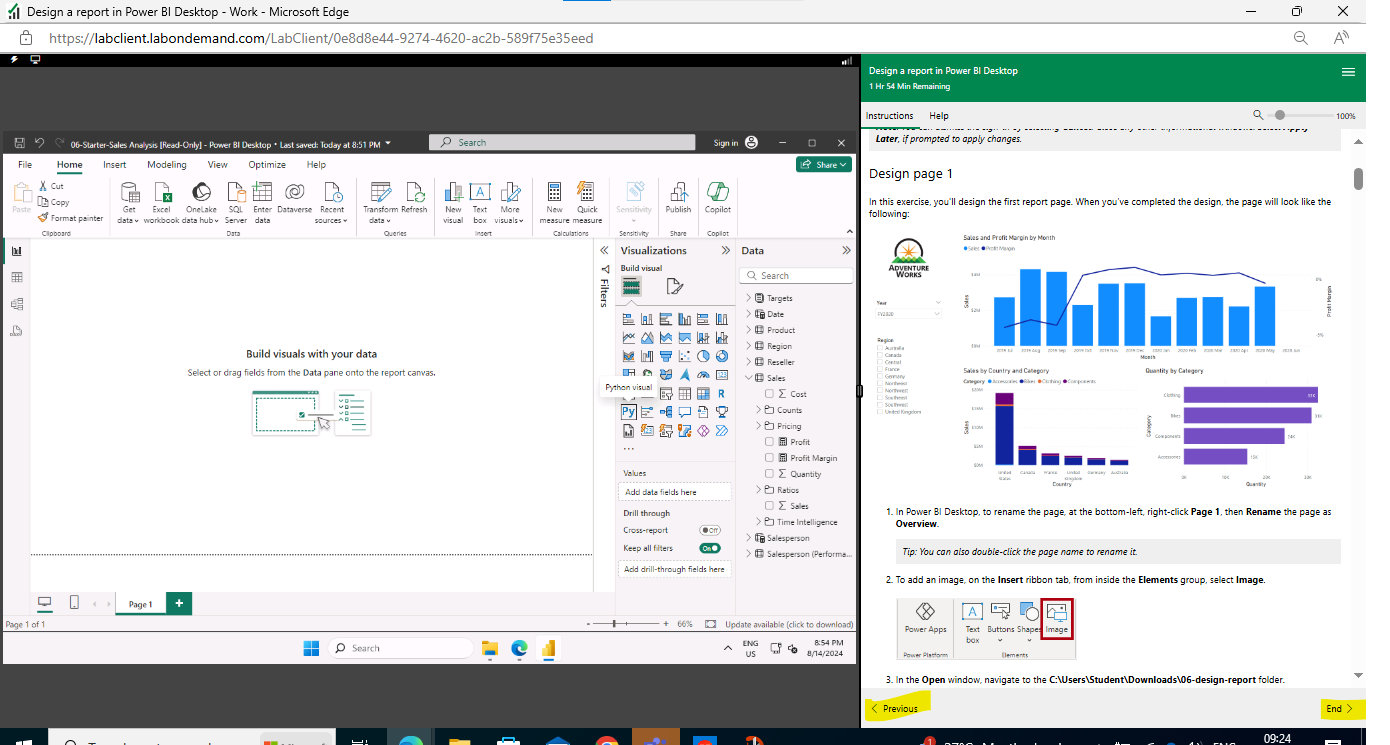
Task: Select the Publish icon on the ribbon
Action: (678, 200)
